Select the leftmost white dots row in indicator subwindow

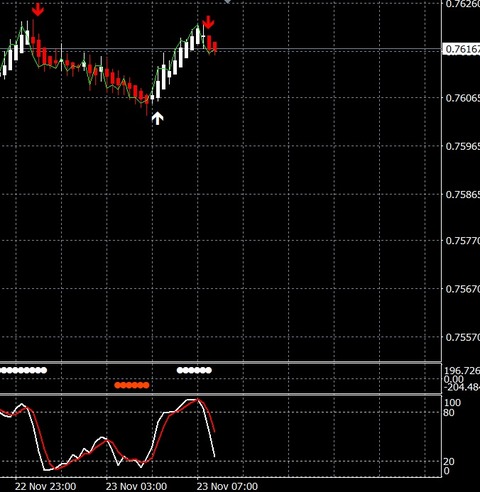click(x=23, y=370)
